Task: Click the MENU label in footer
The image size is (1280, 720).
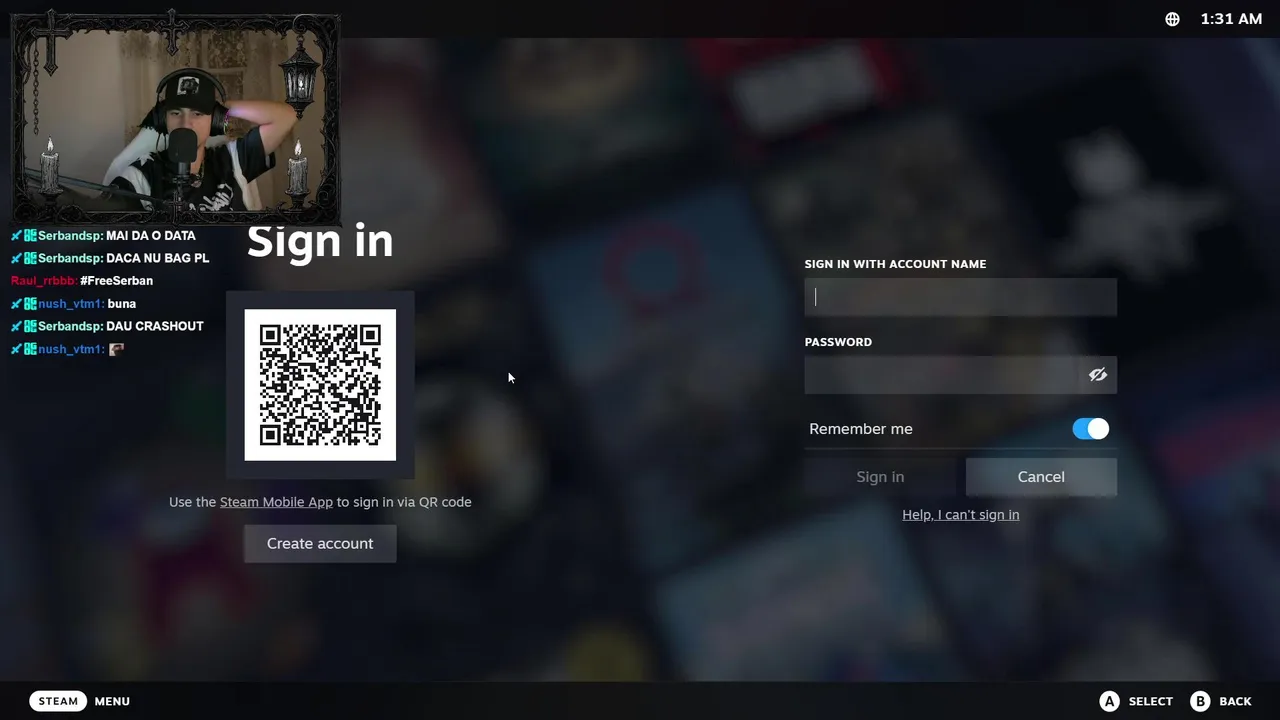Action: [112, 701]
